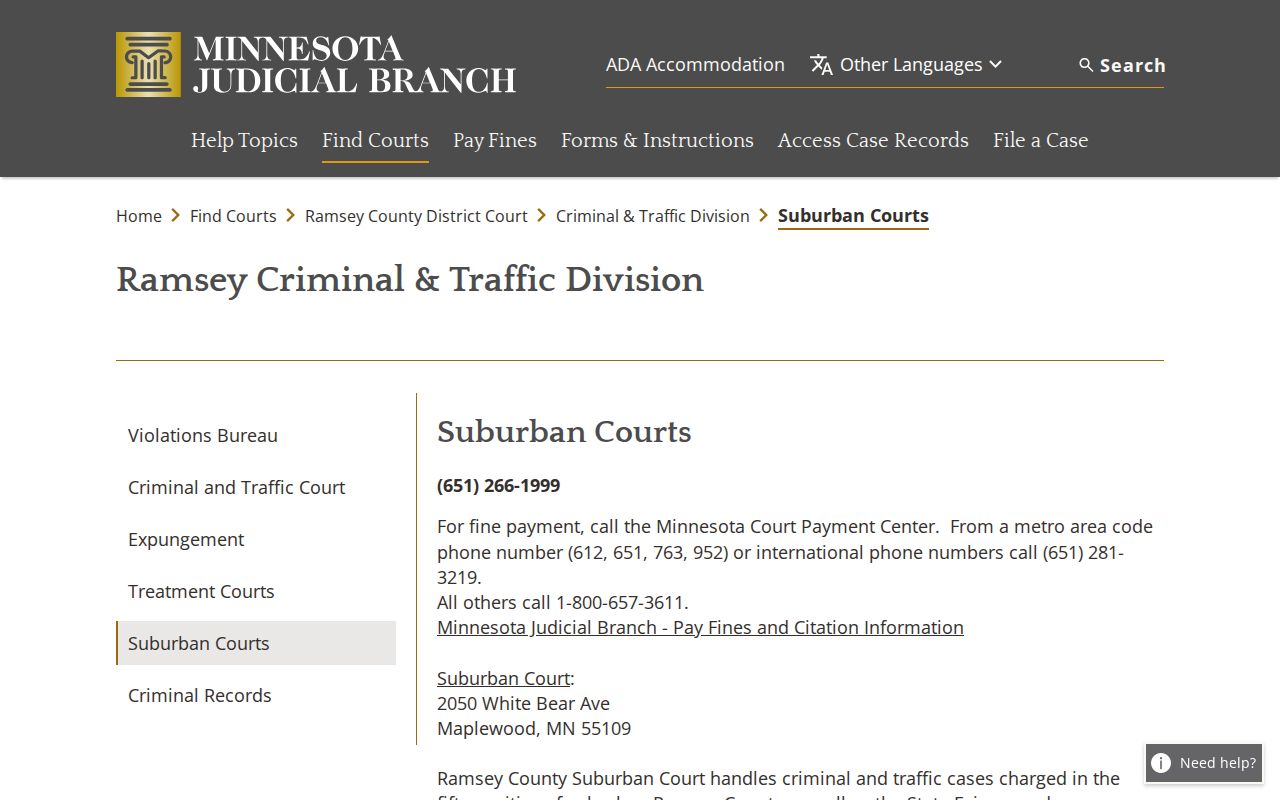The width and height of the screenshot is (1280, 800).
Task: Open Criminal & Traffic Division breadcrumb
Action: (653, 216)
